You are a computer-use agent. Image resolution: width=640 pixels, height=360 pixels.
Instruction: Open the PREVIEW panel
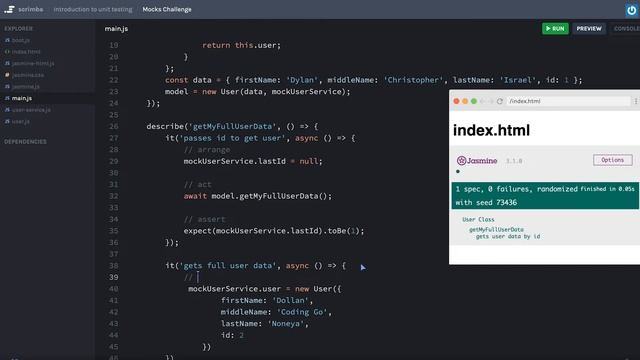[x=589, y=29]
